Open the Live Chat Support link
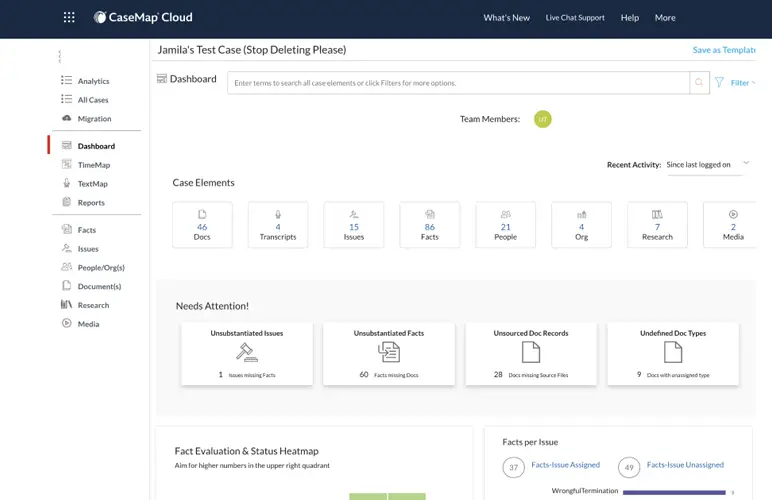This screenshot has height=500, width=772. click(x=575, y=18)
